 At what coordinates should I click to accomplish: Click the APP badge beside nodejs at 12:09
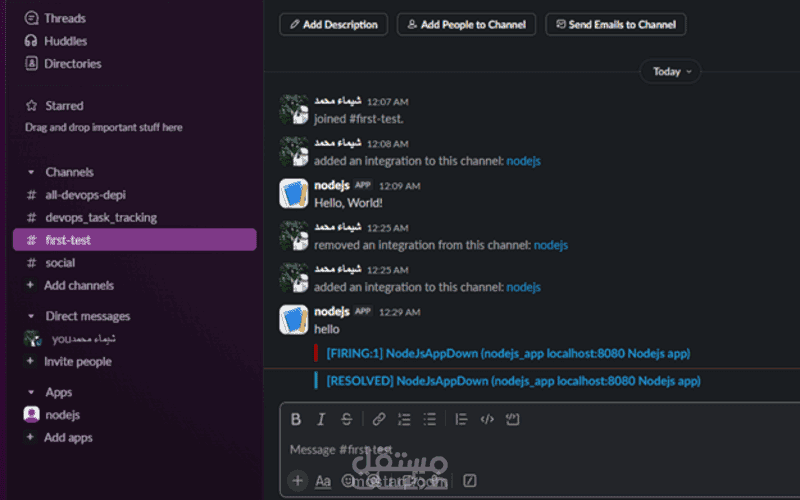coord(363,185)
